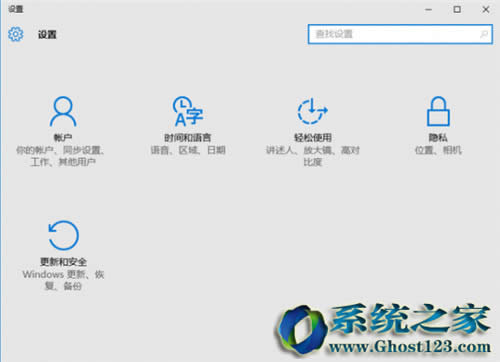The image size is (500, 362).
Task: Close the 设置 window
Action: (486, 10)
